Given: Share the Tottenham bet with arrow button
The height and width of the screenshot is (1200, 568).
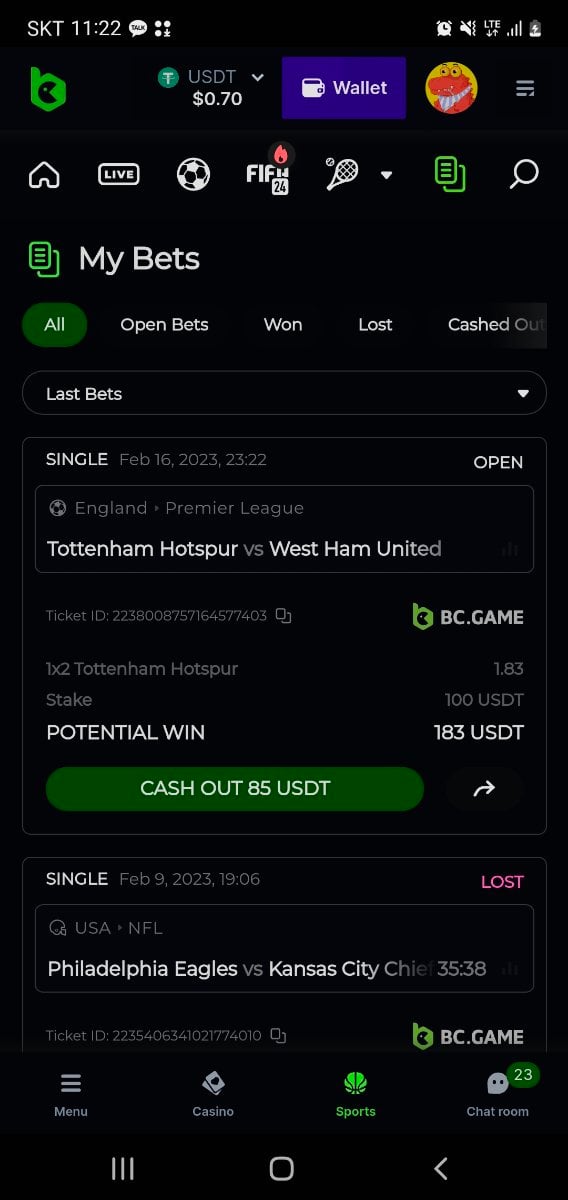Looking at the screenshot, I should click(484, 789).
